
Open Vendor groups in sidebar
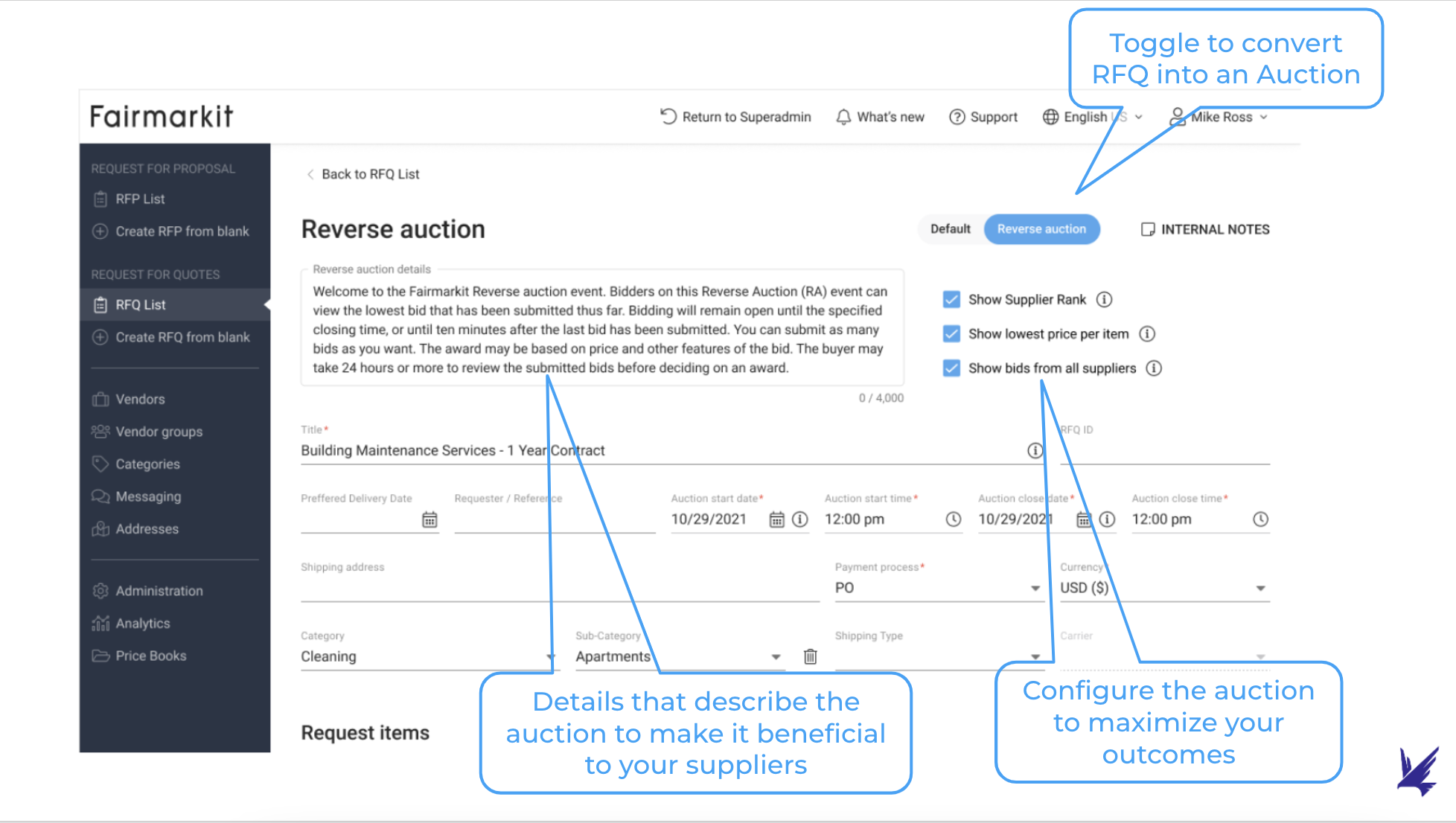[x=159, y=432]
